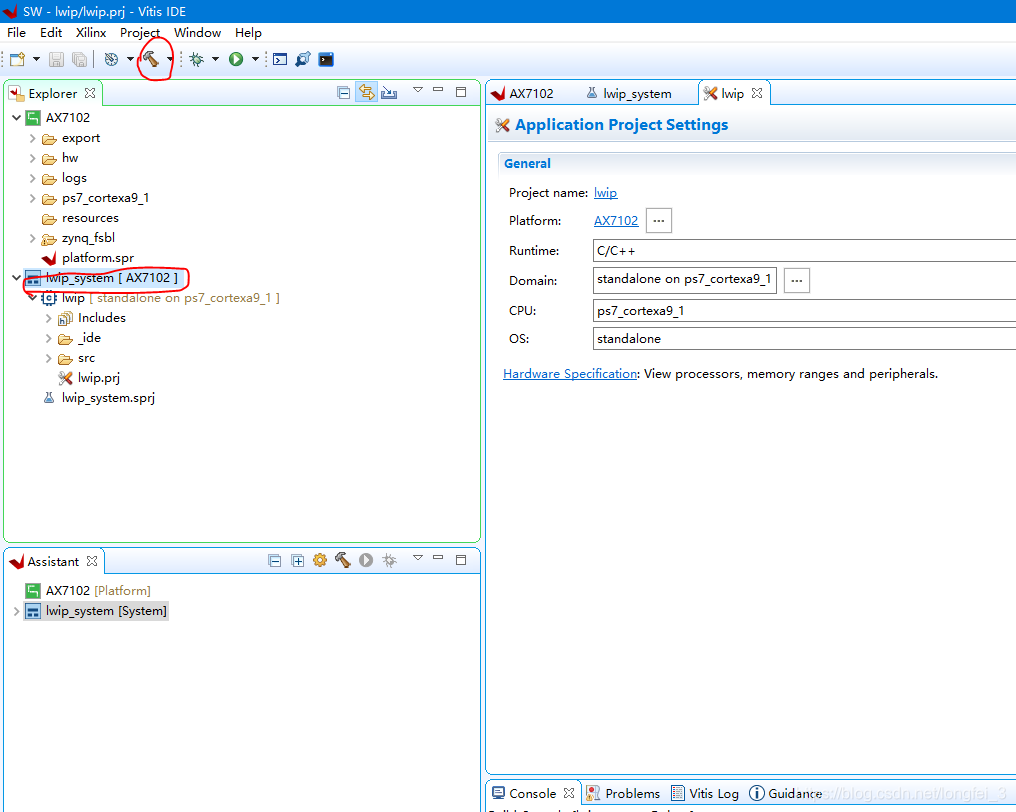
Task: Open the Debug dropdown arrow
Action: coord(215,60)
